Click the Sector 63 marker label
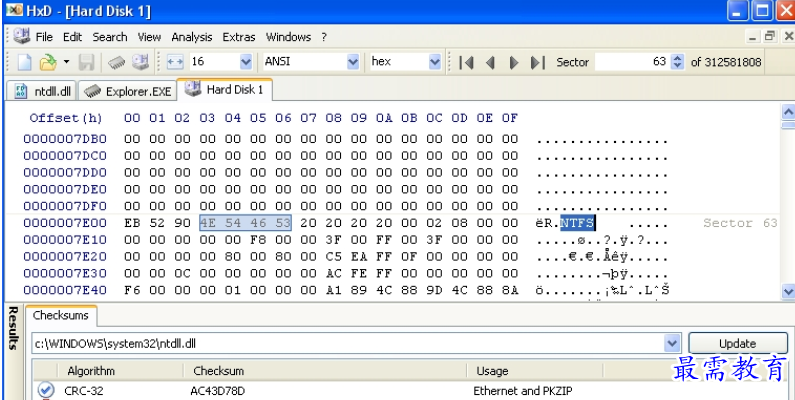The height and width of the screenshot is (400, 795). [740, 223]
